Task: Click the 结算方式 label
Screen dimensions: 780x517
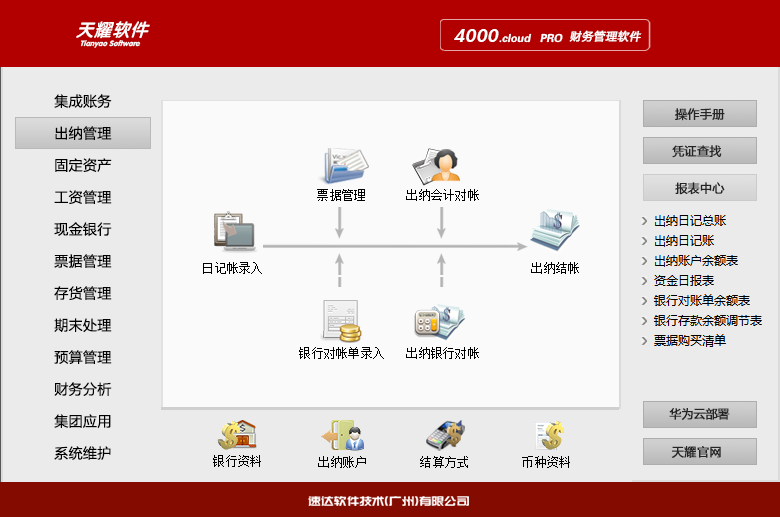Action: [444, 462]
